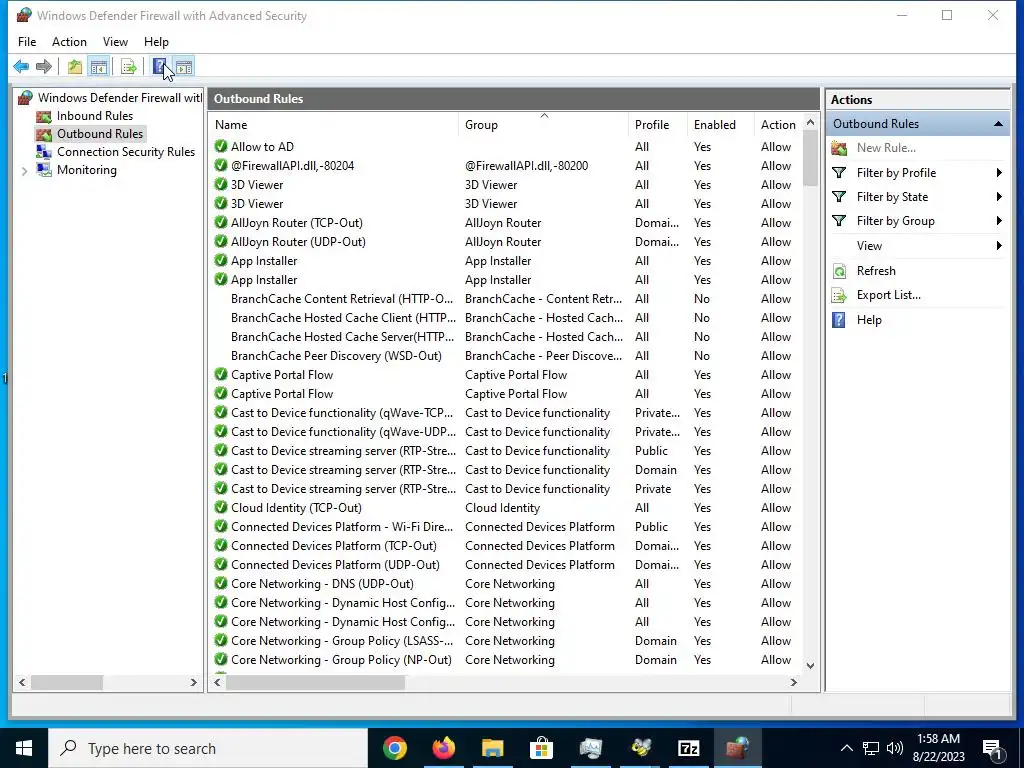
Task: Select Inbound Rules in the tree
Action: point(95,116)
